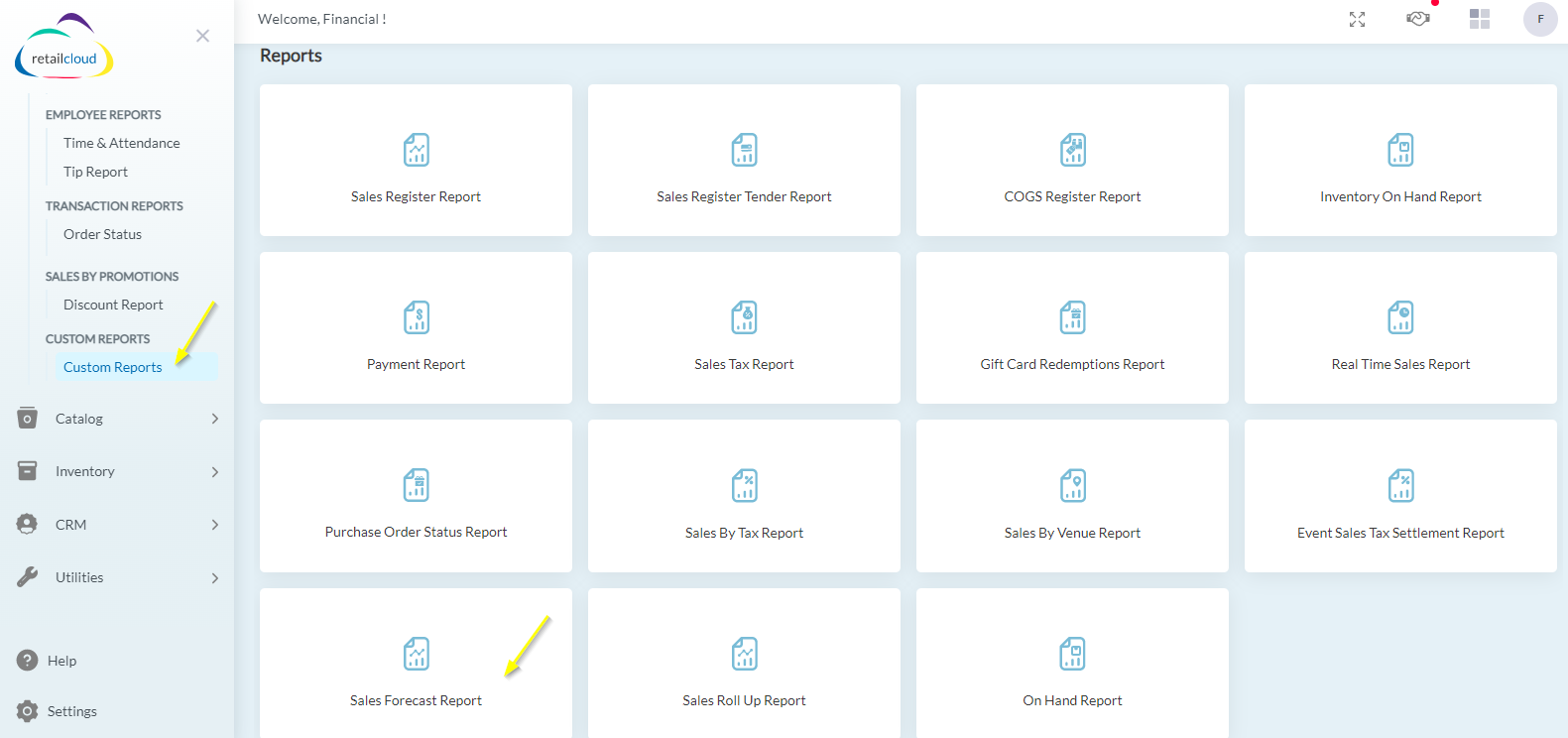Open the Sales Register Tender Report icon

tap(744, 150)
